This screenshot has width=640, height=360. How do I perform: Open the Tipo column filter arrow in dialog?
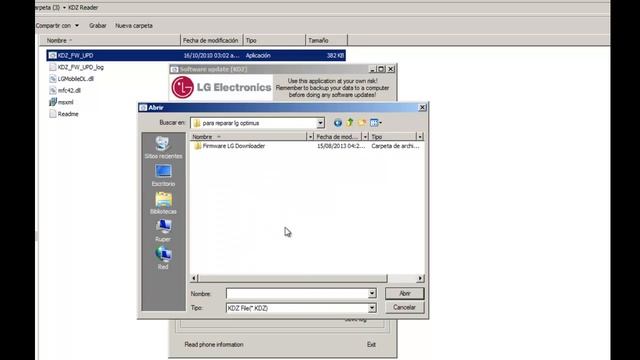coord(420,137)
